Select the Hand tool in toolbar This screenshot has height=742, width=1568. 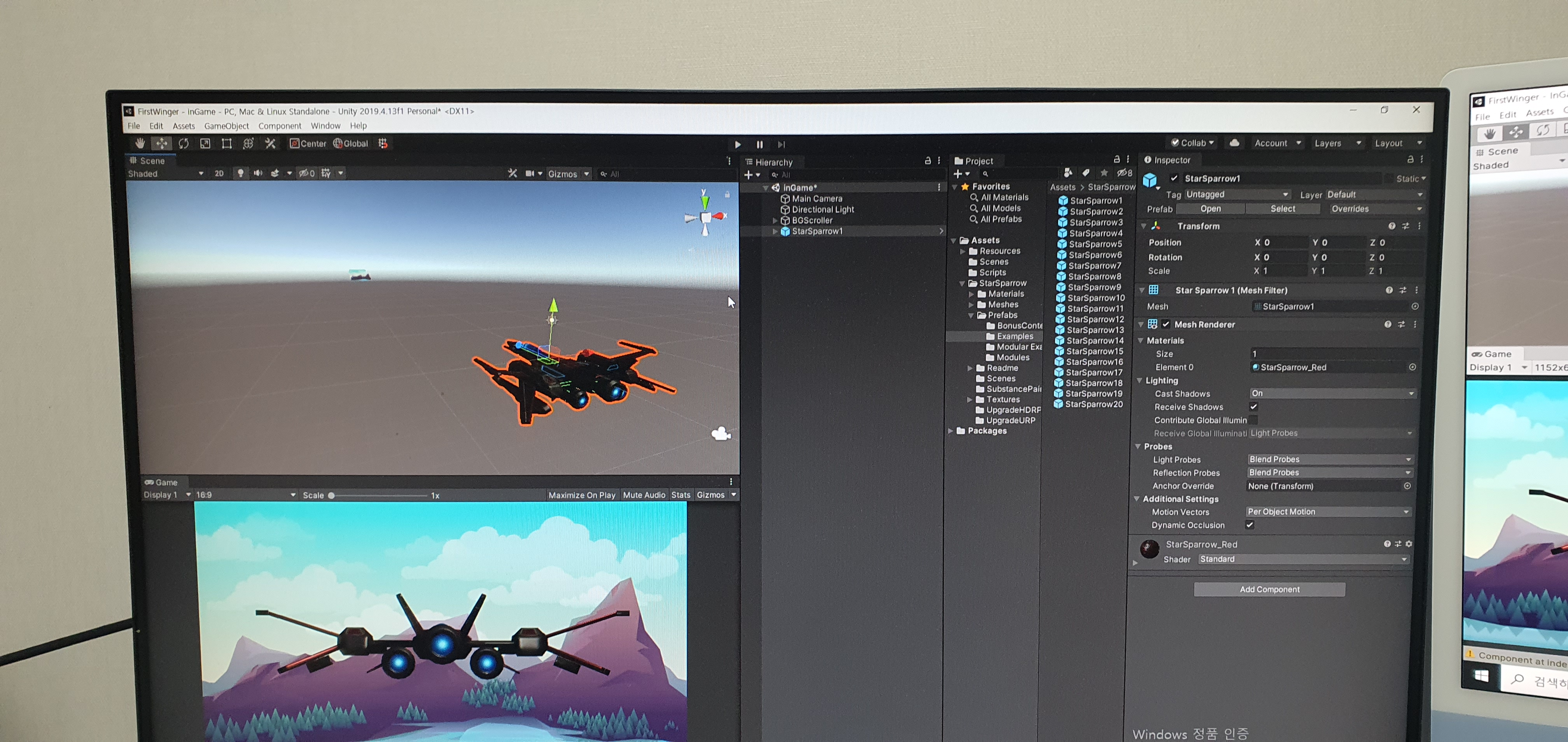pos(140,143)
